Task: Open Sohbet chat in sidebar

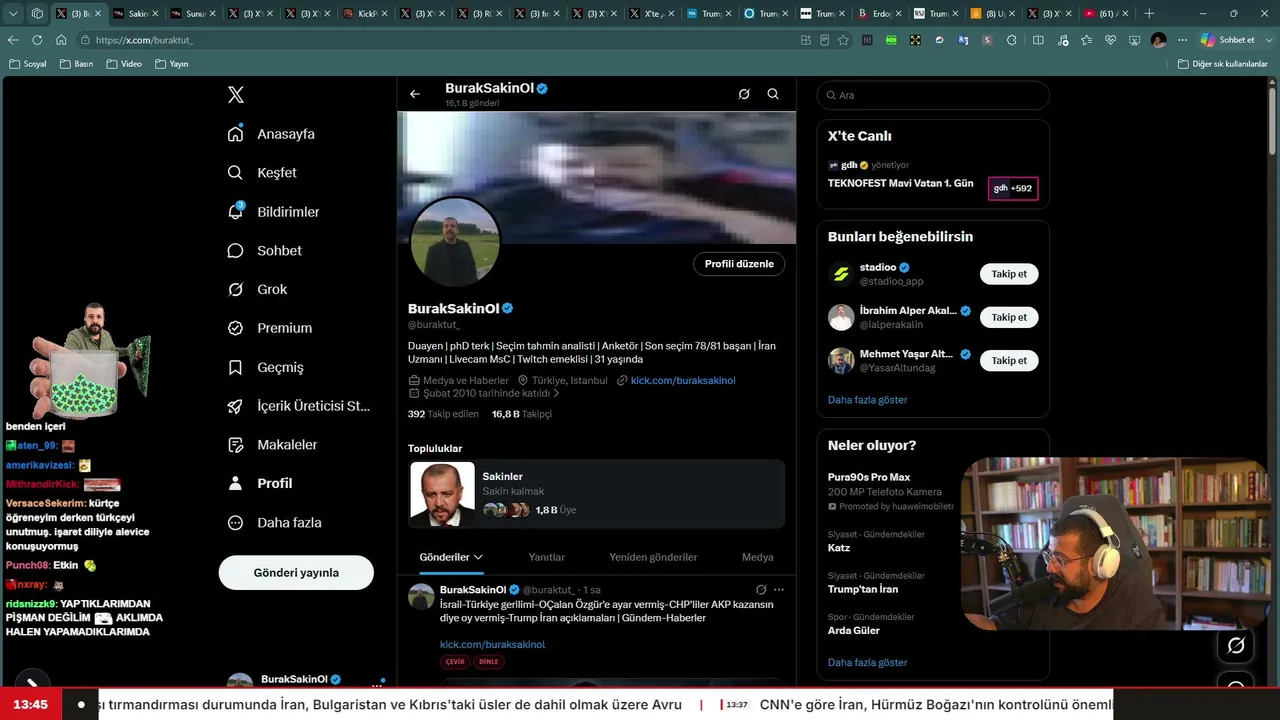Action: coord(264,251)
